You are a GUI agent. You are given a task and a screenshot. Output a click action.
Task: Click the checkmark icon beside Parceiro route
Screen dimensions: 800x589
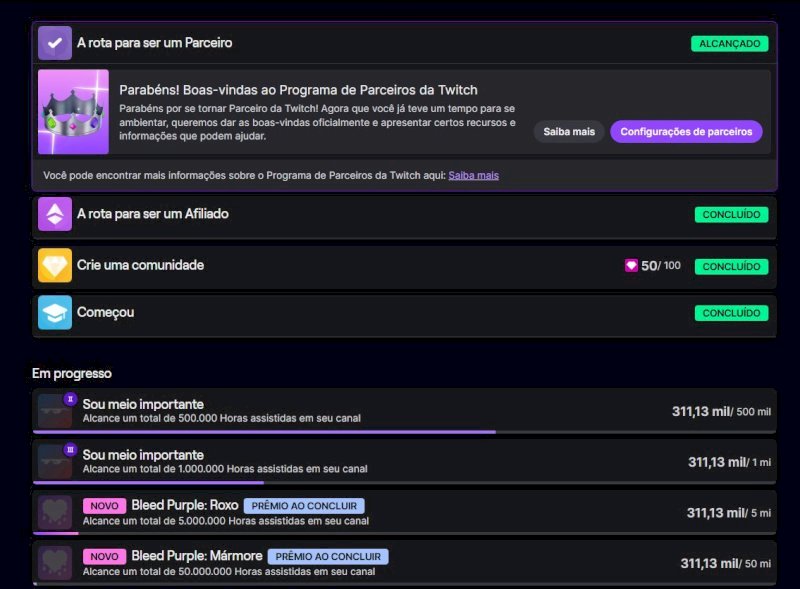55,43
